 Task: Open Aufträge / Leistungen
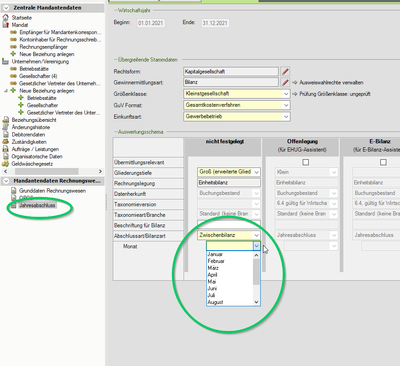click(35, 149)
